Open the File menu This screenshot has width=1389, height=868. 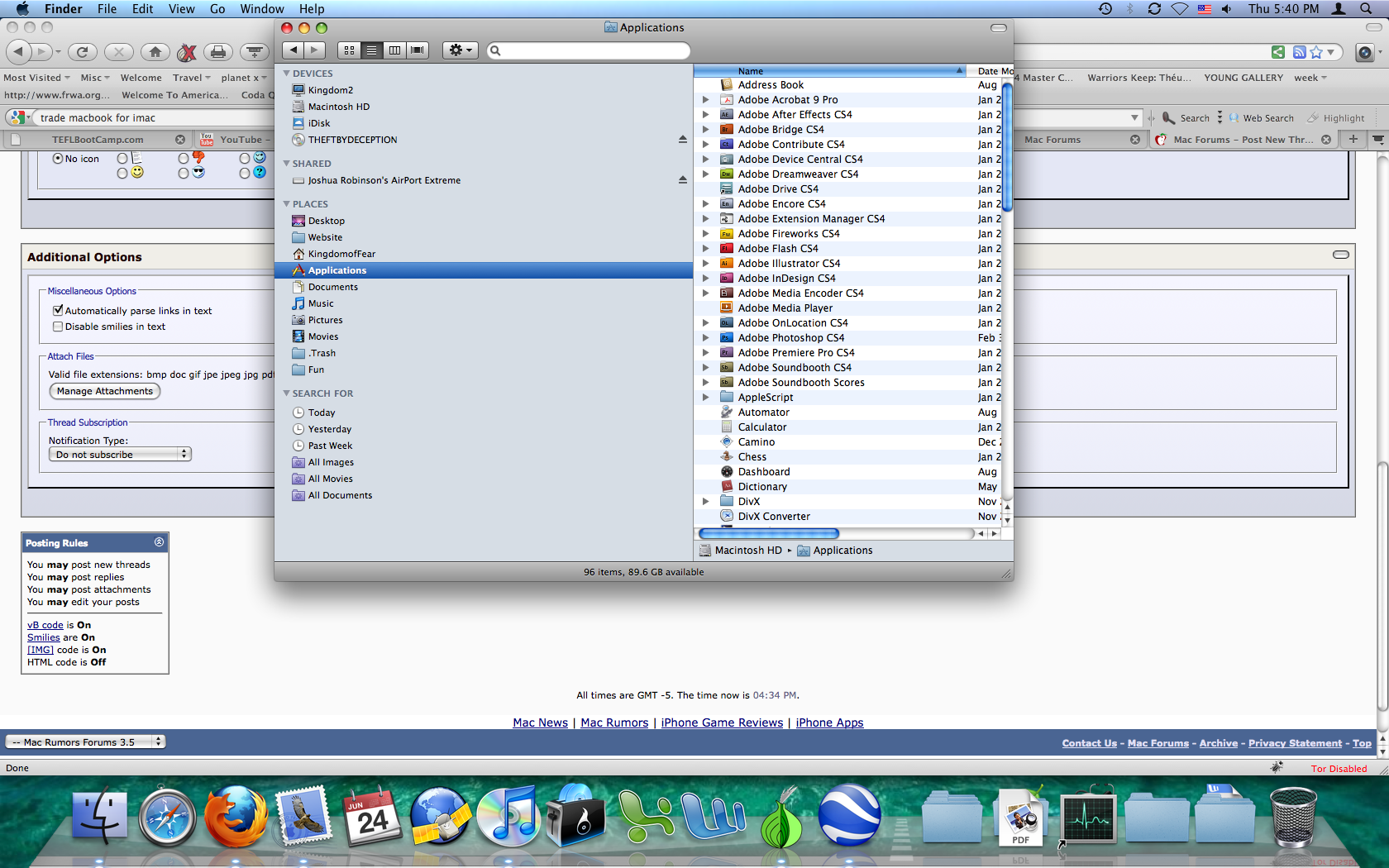coord(107,9)
